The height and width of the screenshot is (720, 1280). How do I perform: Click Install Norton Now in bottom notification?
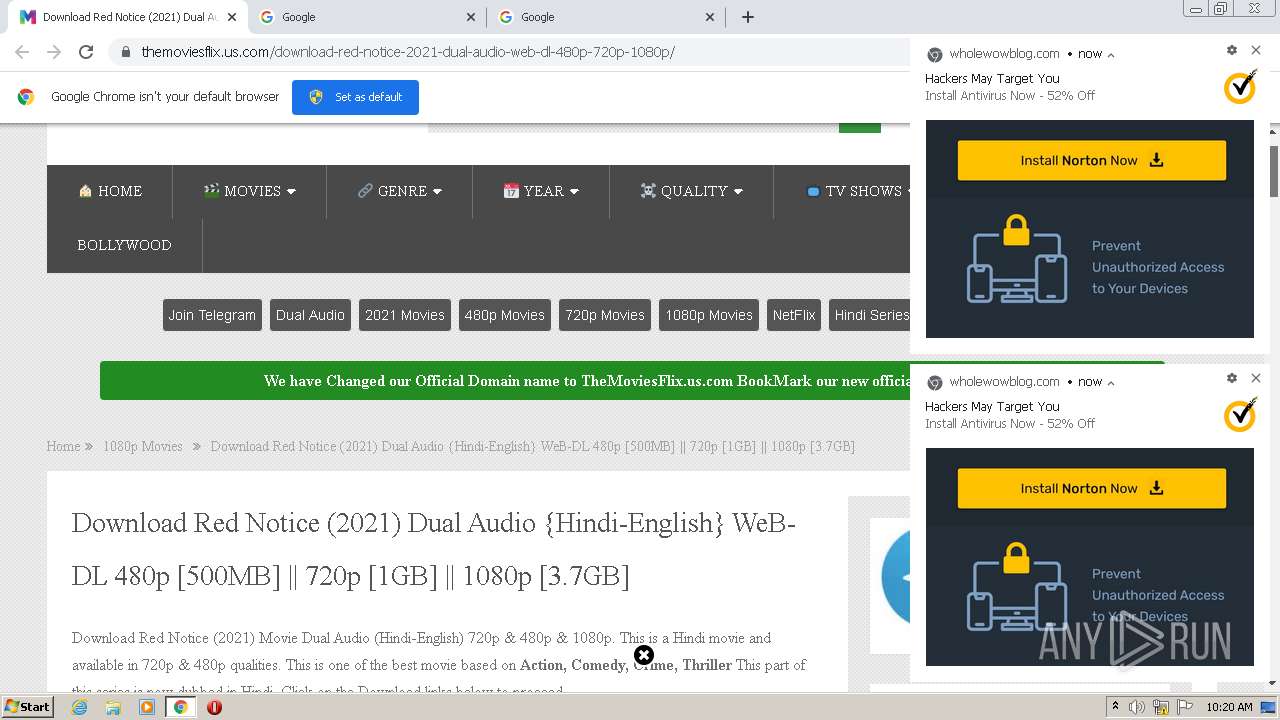pos(1092,488)
